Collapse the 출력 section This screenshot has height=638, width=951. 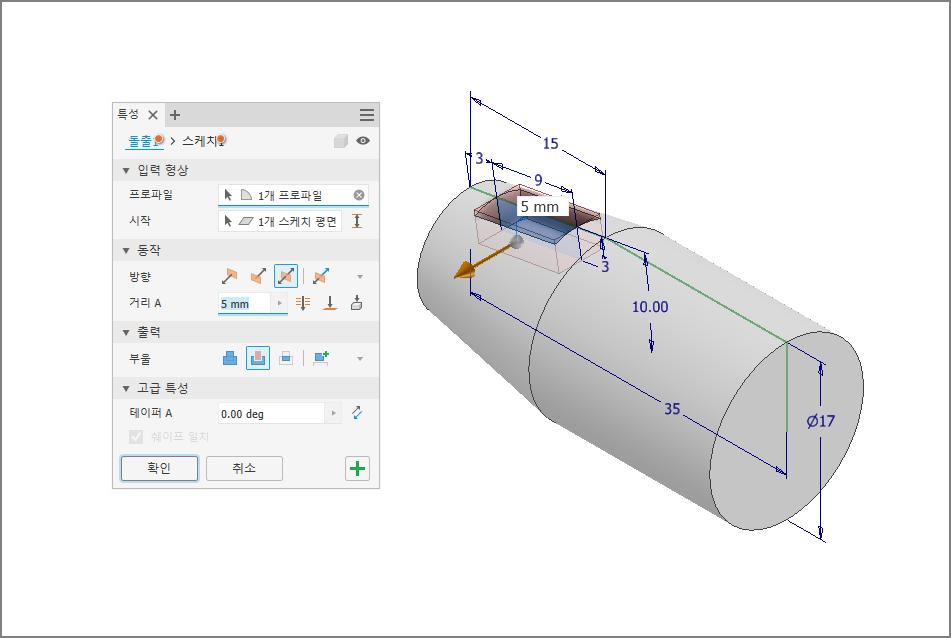coord(126,332)
